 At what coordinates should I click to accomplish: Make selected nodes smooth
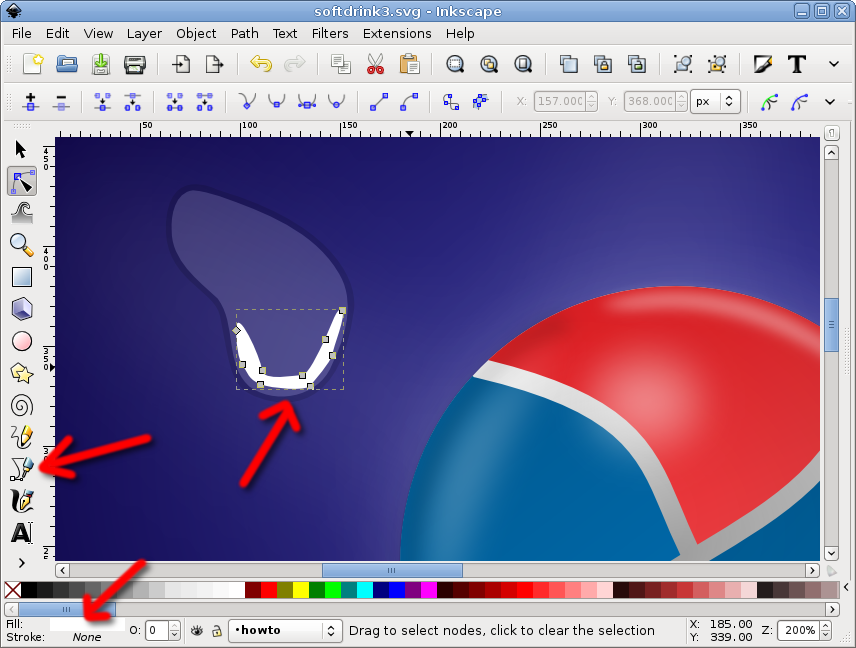[x=277, y=102]
